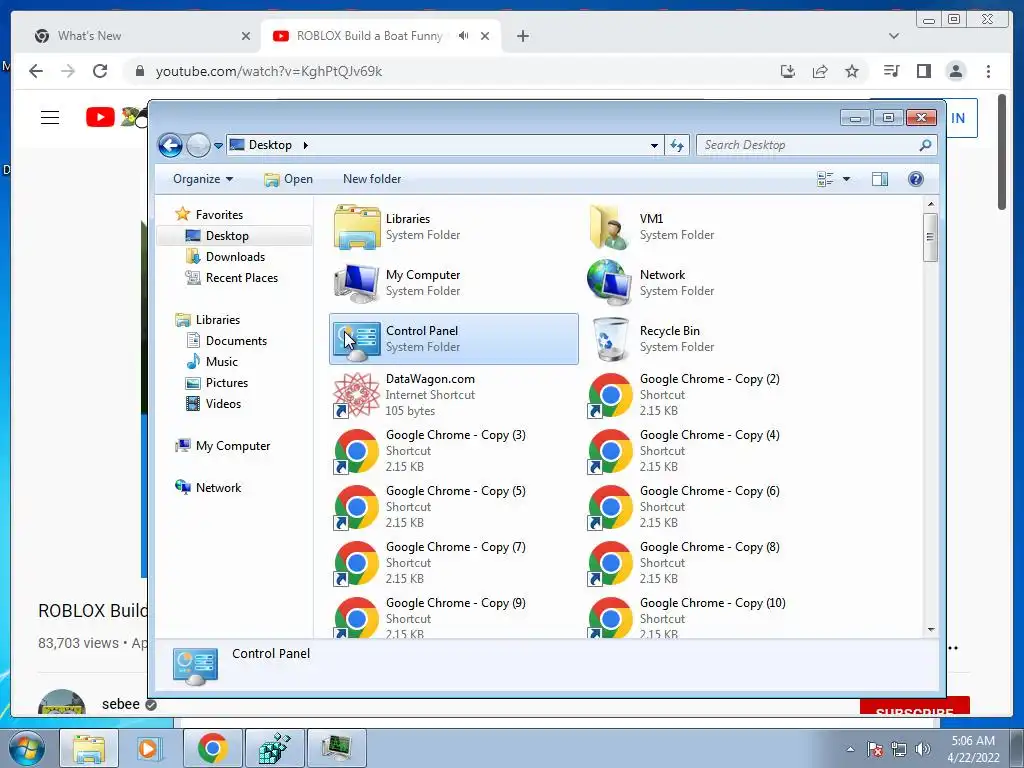Click Open in Explorer toolbar
Screen dimensions: 1024x768
point(288,179)
